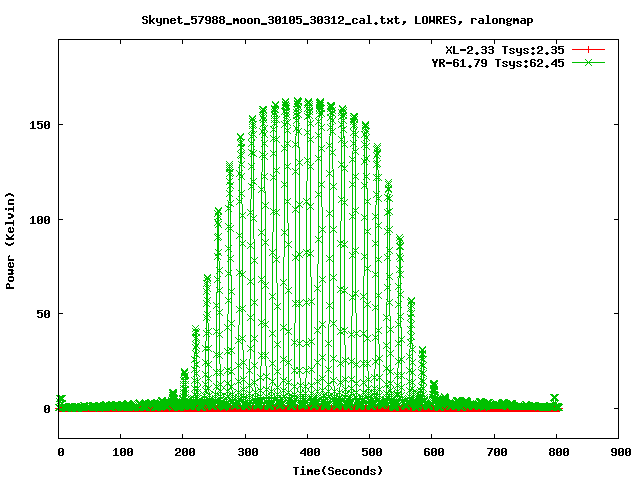Click the x-axis tick label 300
Image resolution: width=640 pixels, height=480 pixels.
click(247, 452)
